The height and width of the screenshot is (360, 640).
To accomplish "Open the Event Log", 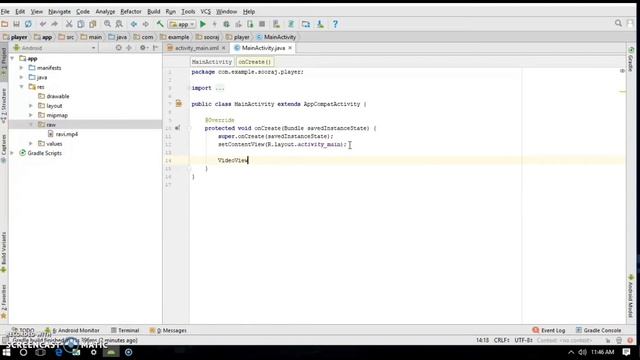I will (x=549, y=330).
